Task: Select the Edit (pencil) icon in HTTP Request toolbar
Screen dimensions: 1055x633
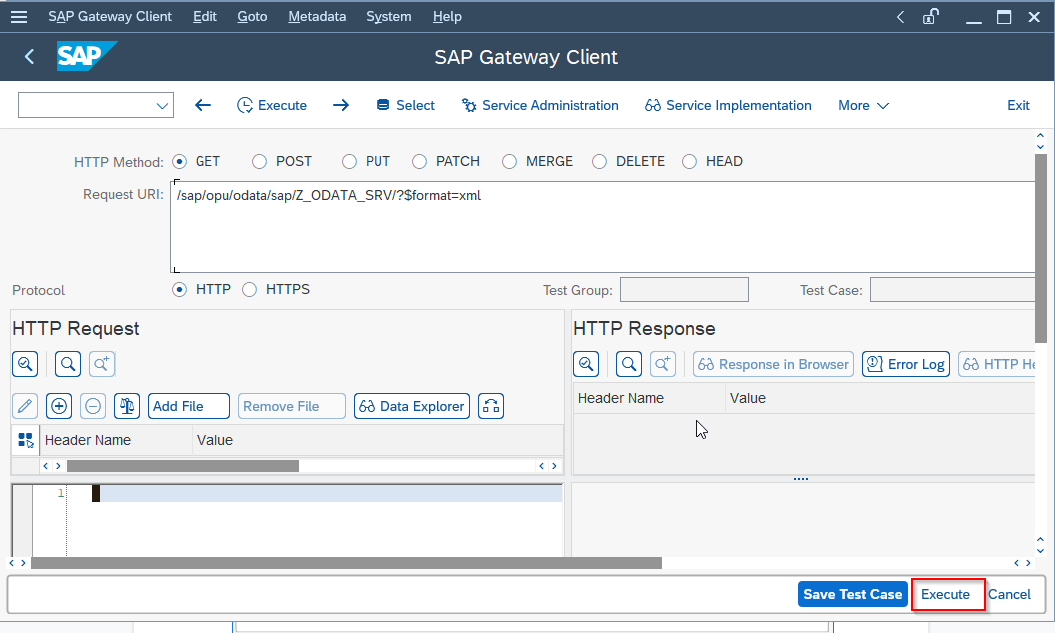Action: pos(25,405)
